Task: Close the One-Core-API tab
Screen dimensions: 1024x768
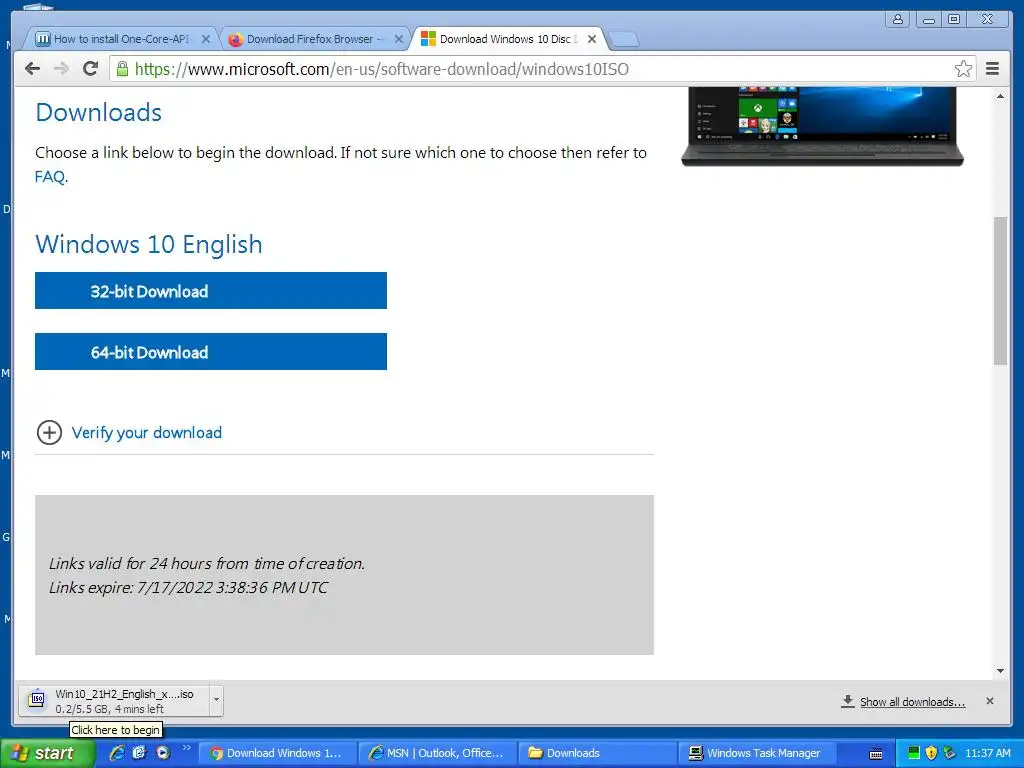Action: coord(206,39)
